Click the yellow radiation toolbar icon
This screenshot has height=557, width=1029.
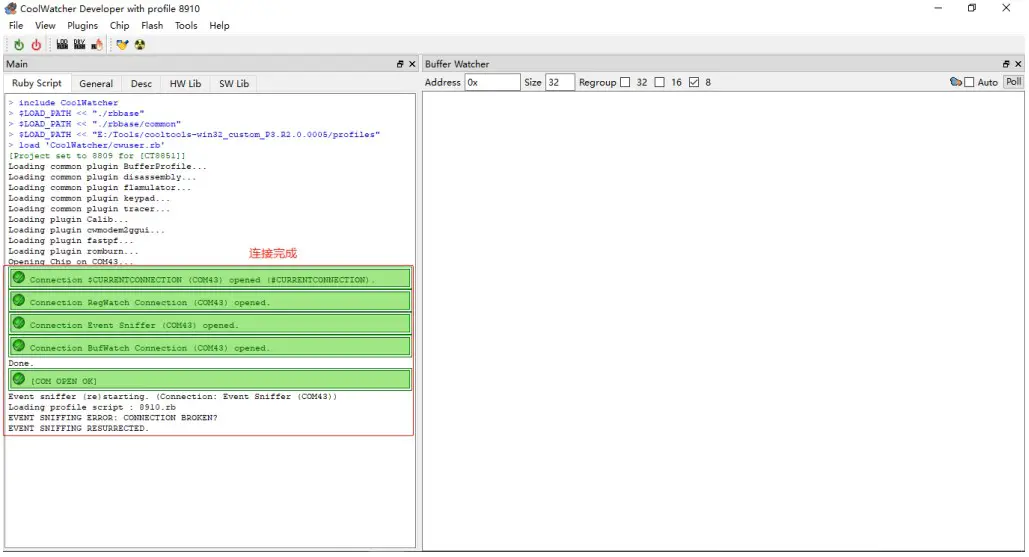140,45
